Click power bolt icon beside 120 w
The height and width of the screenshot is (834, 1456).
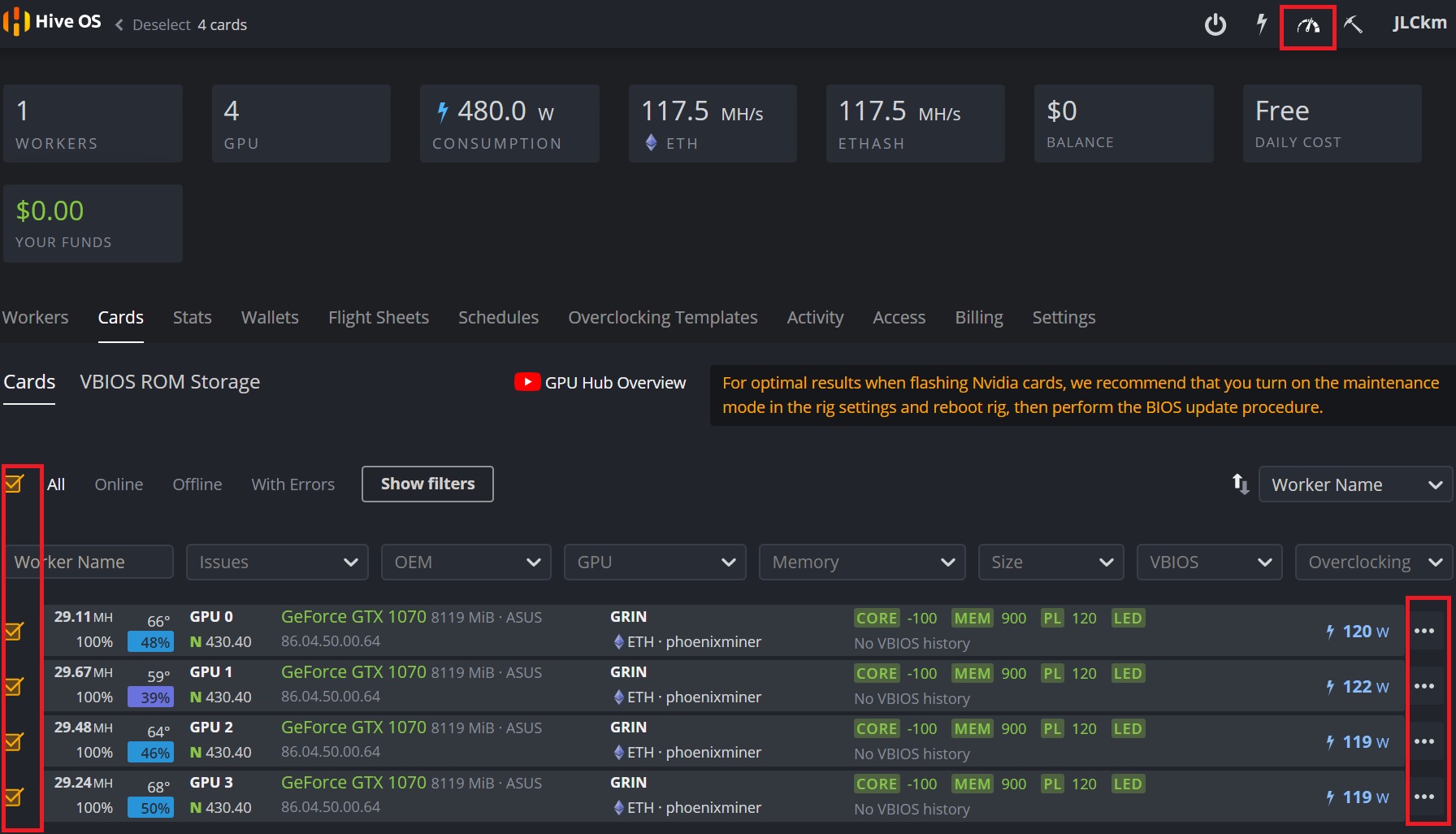pyautogui.click(x=1330, y=632)
